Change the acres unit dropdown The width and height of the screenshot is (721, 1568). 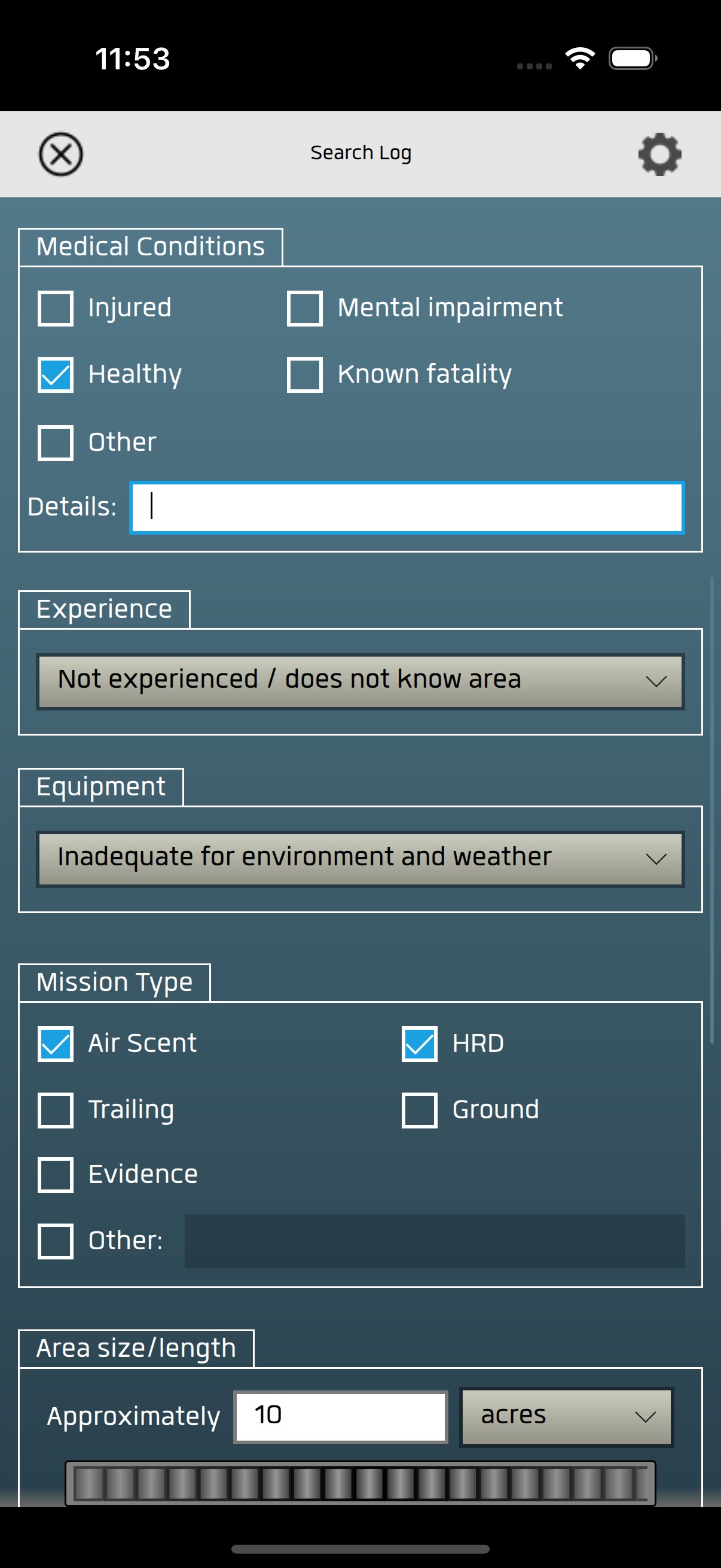566,1417
